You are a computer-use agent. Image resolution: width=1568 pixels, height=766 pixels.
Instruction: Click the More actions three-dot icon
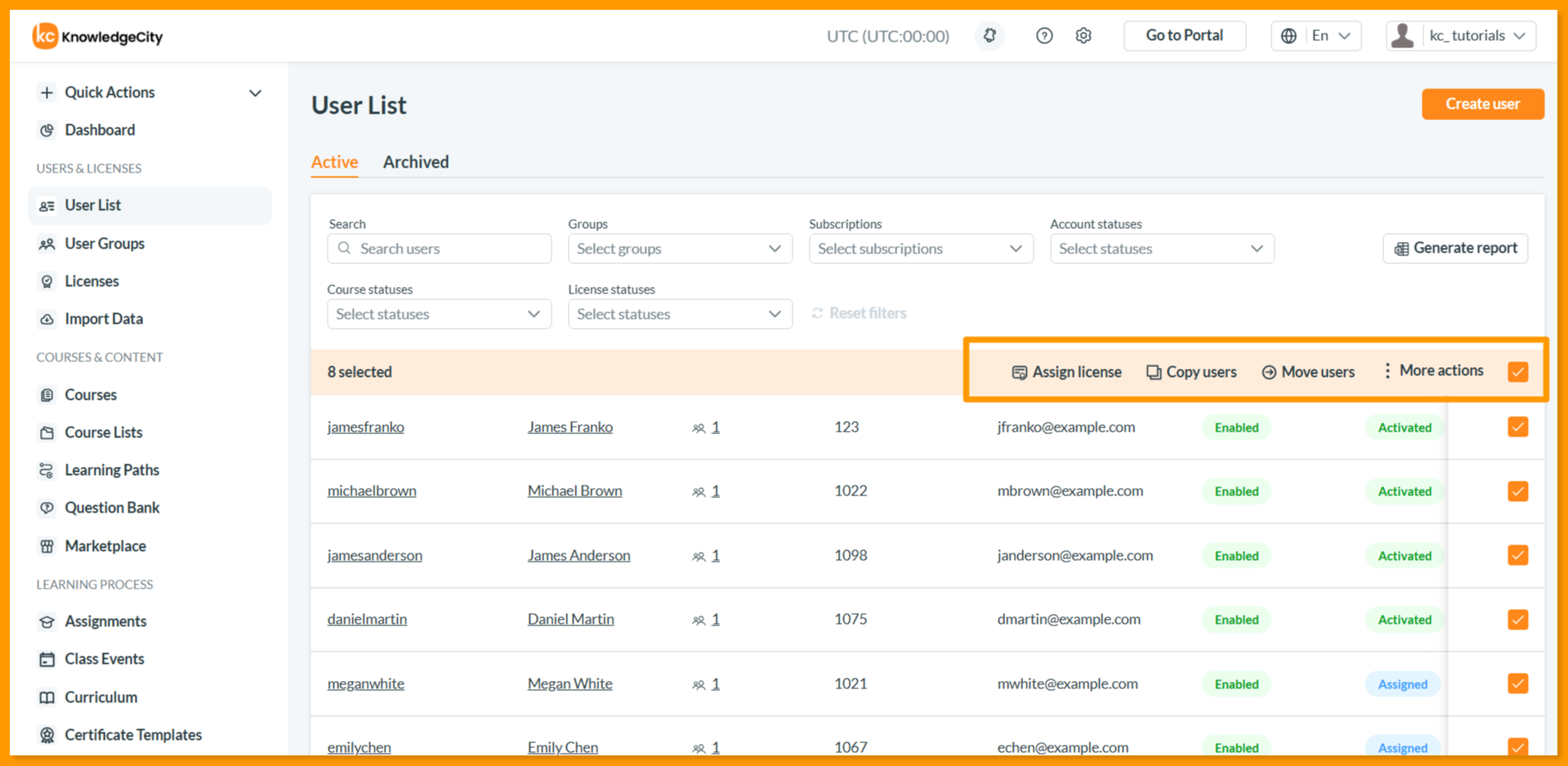click(1387, 370)
